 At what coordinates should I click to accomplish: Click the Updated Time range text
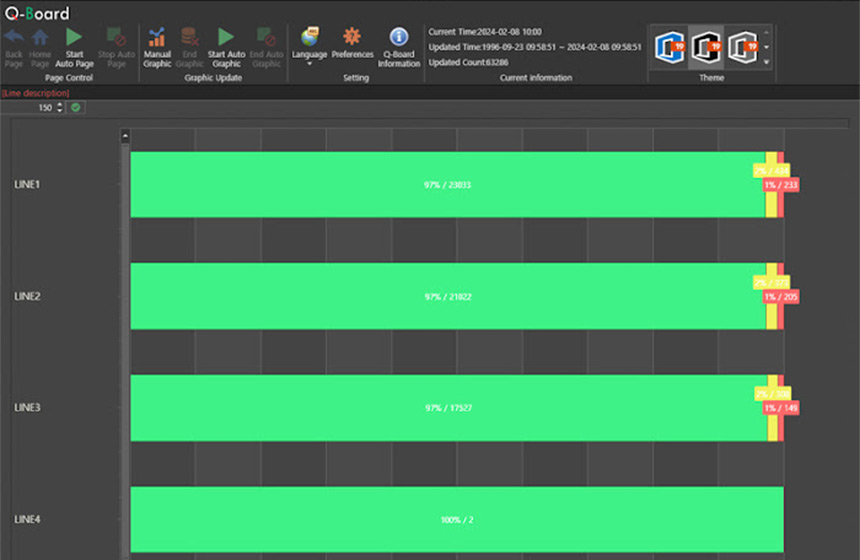coord(535,47)
